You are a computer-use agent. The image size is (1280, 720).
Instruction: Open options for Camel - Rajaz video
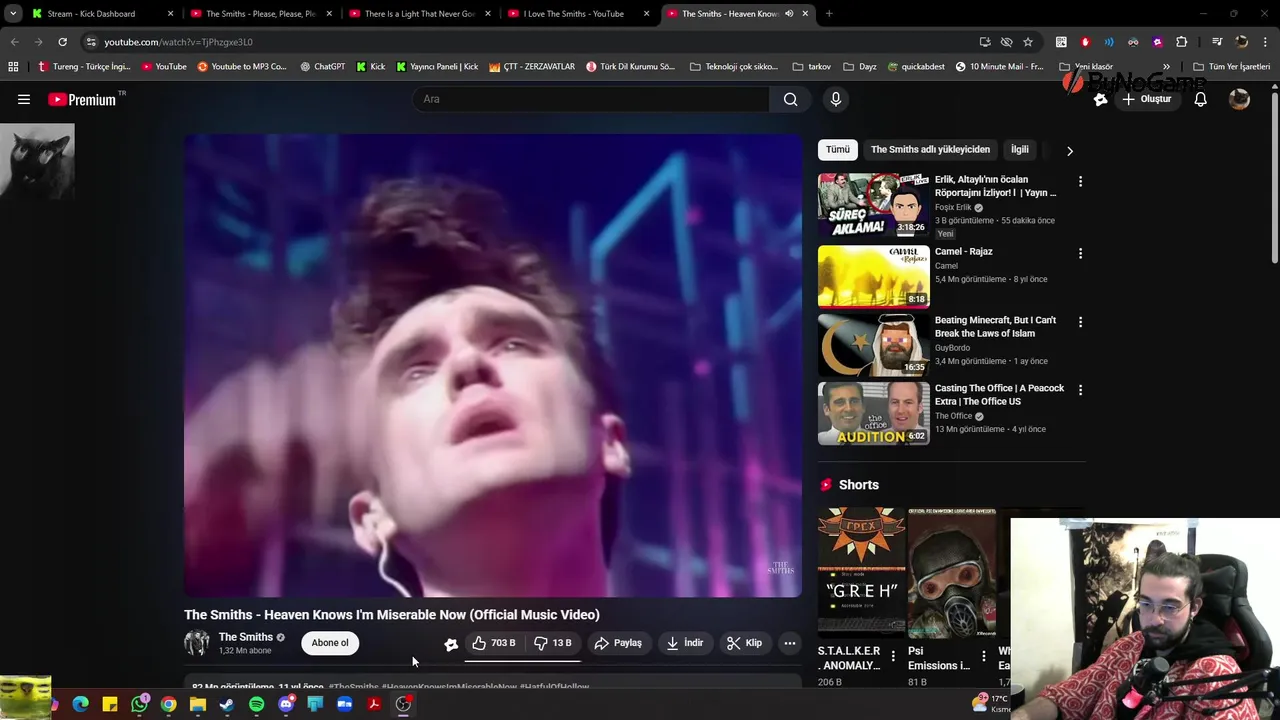(x=1080, y=254)
